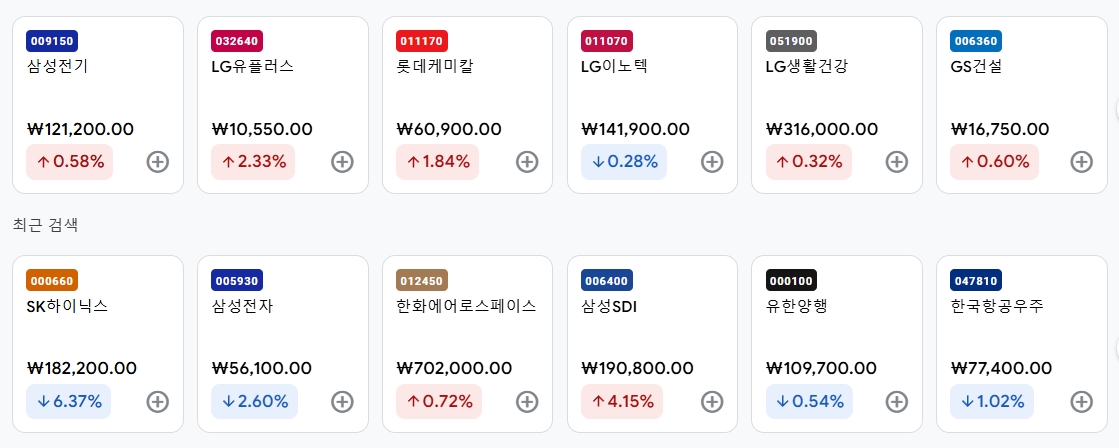Click the 009150 ticker badge
This screenshot has height=448, width=1119.
pos(52,41)
